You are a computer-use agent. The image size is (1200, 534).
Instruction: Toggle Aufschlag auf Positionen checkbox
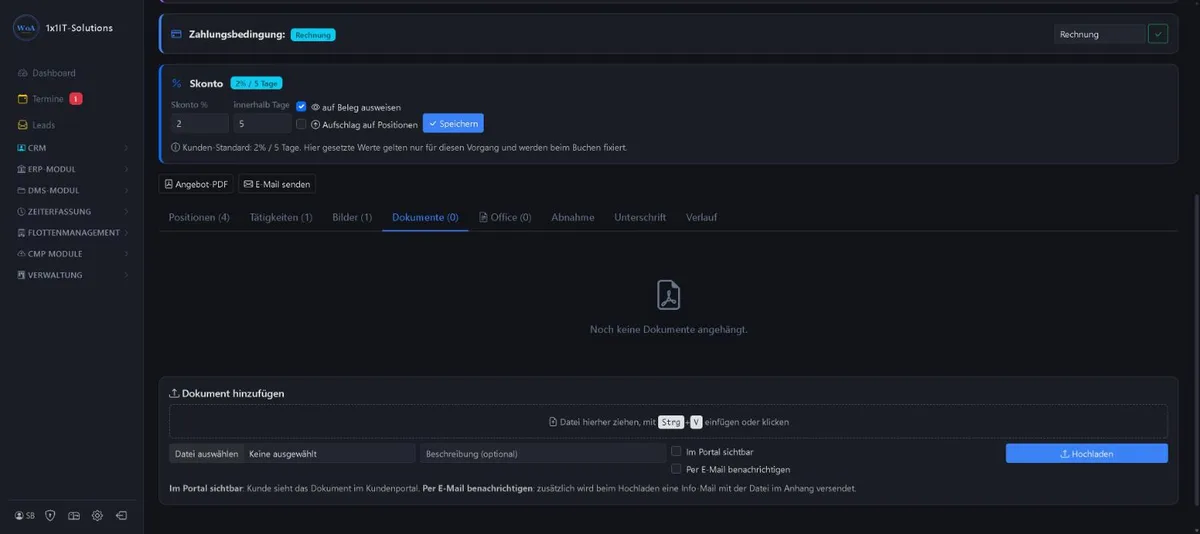pyautogui.click(x=301, y=124)
